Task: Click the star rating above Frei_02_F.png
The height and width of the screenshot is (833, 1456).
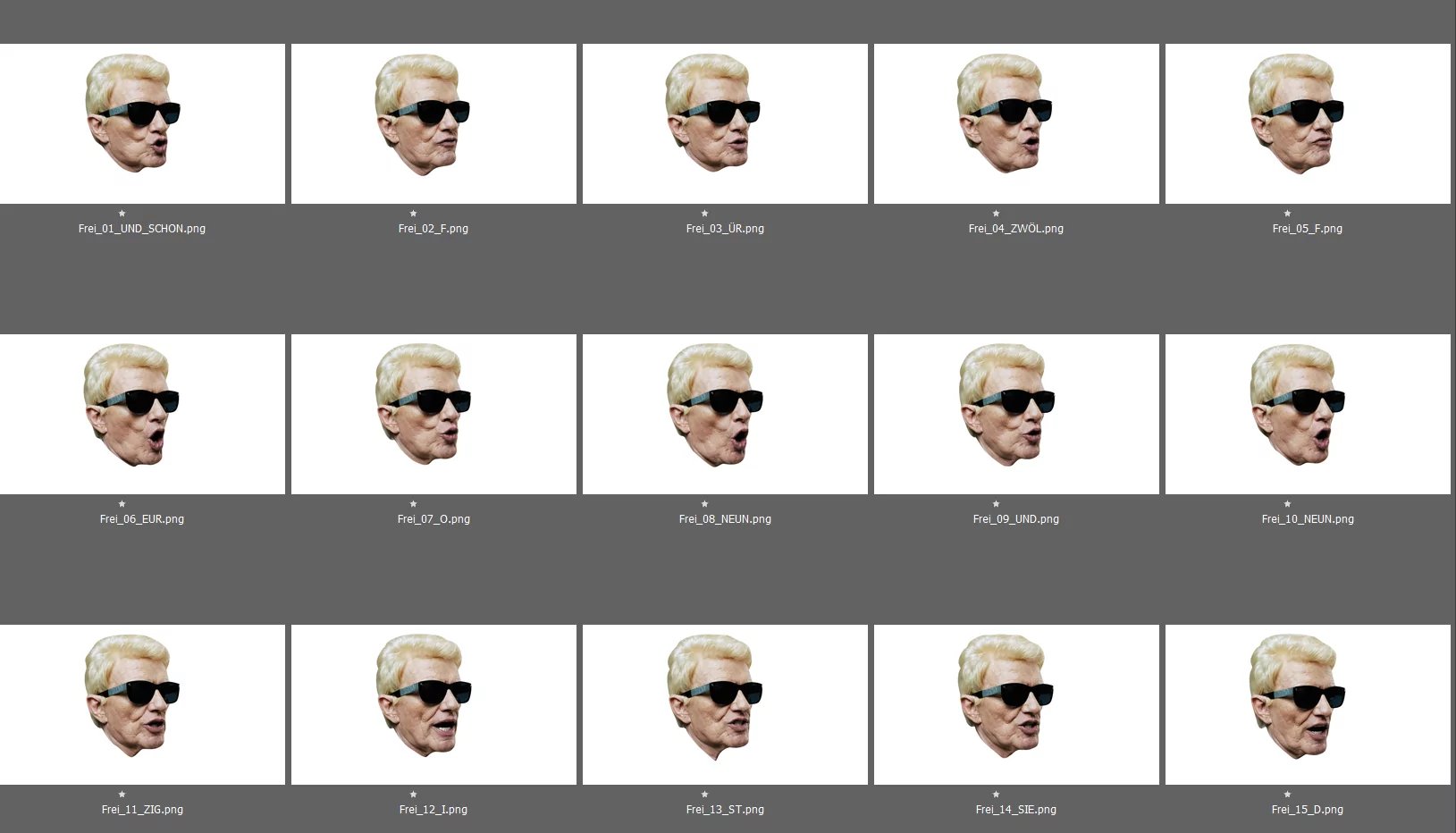Action: point(414,214)
